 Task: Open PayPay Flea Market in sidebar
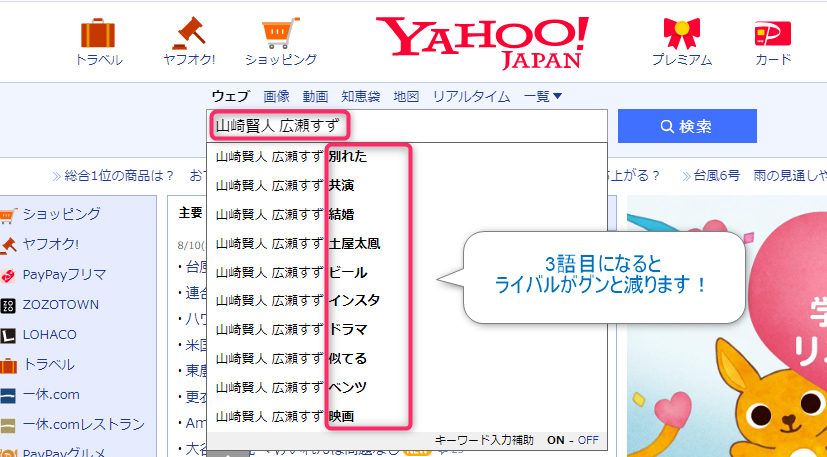tap(63, 274)
